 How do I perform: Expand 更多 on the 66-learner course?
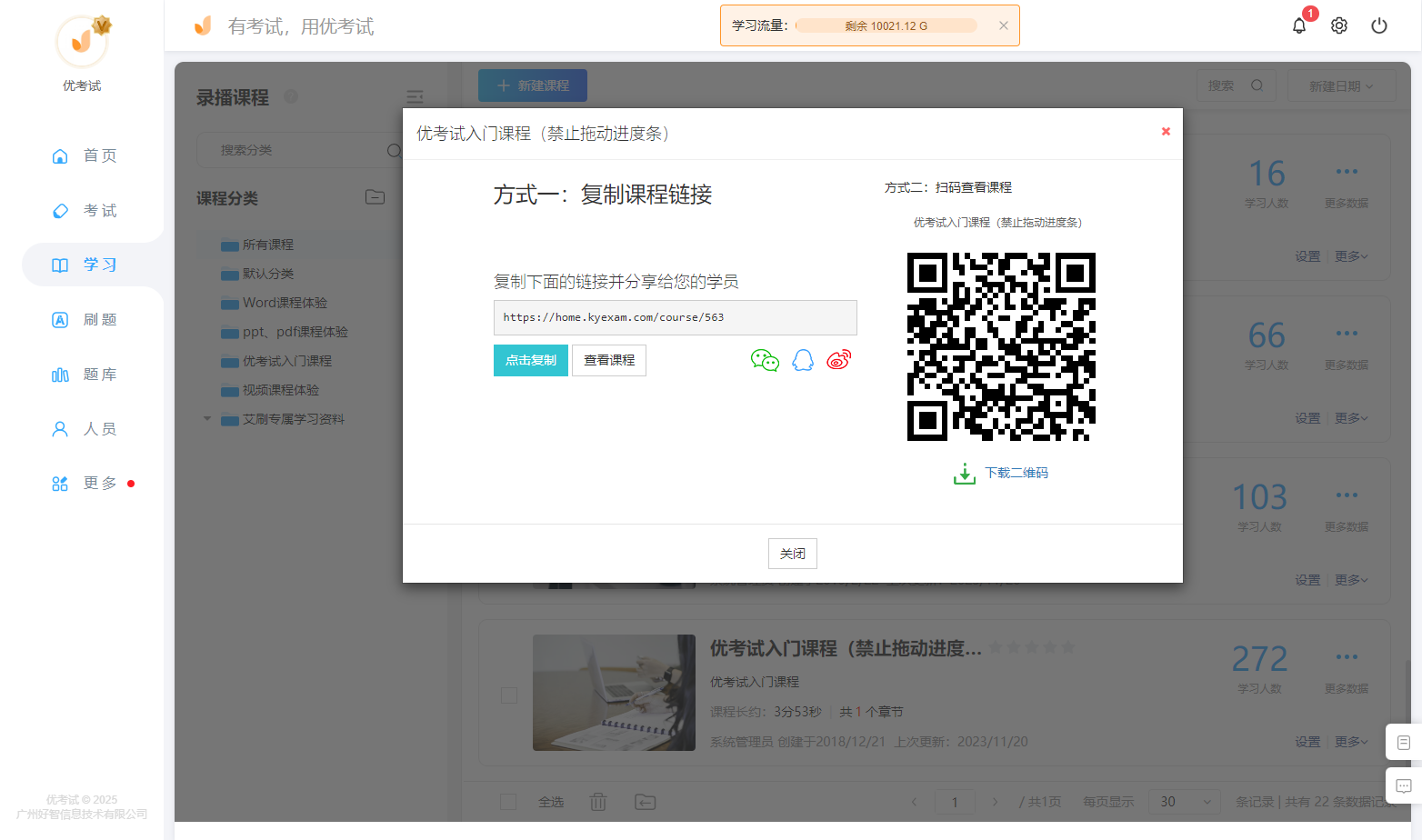point(1351,418)
